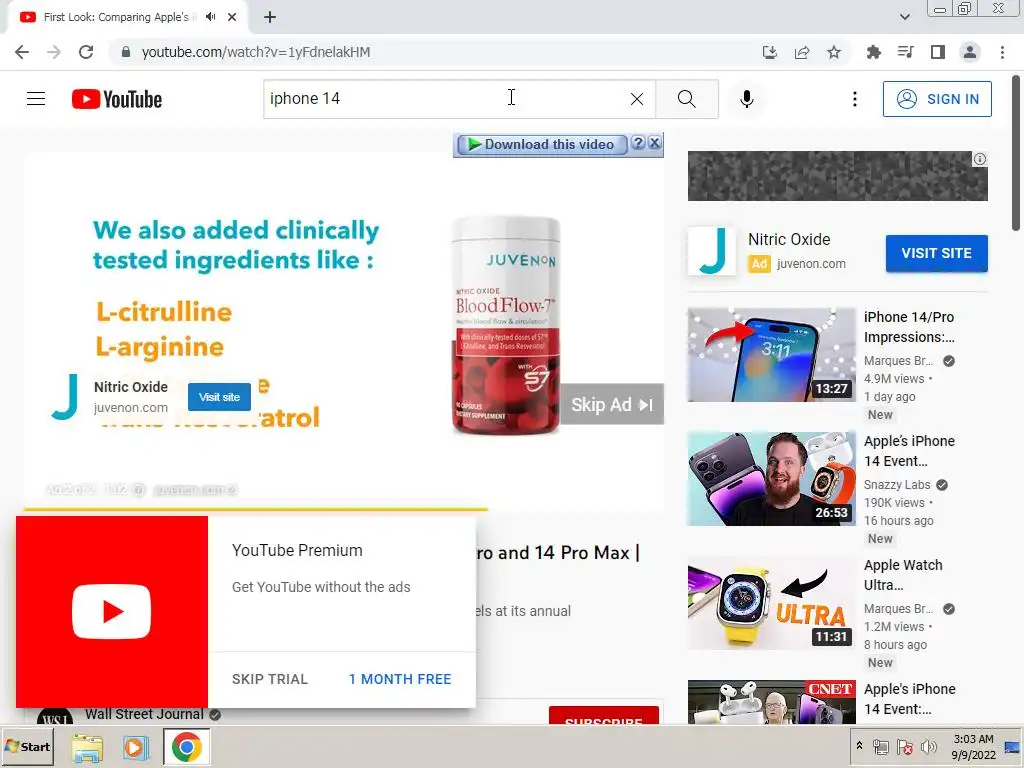
Task: Click the 'Apple Watch Ultra...' video title
Action: 903,575
